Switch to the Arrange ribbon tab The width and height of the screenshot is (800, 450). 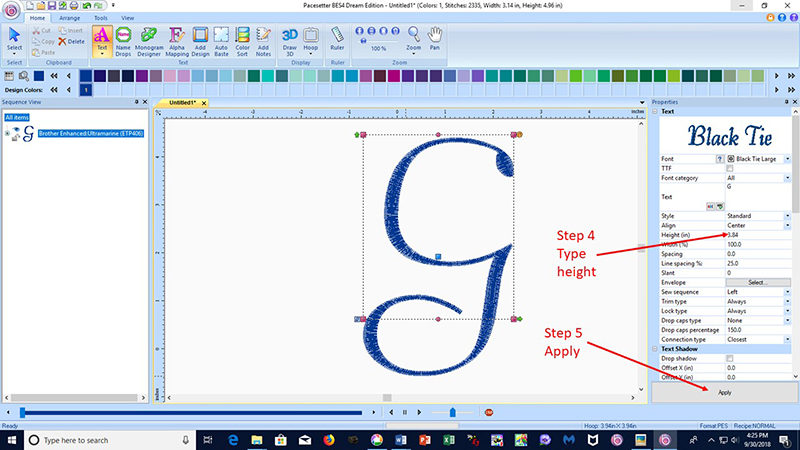(70, 18)
